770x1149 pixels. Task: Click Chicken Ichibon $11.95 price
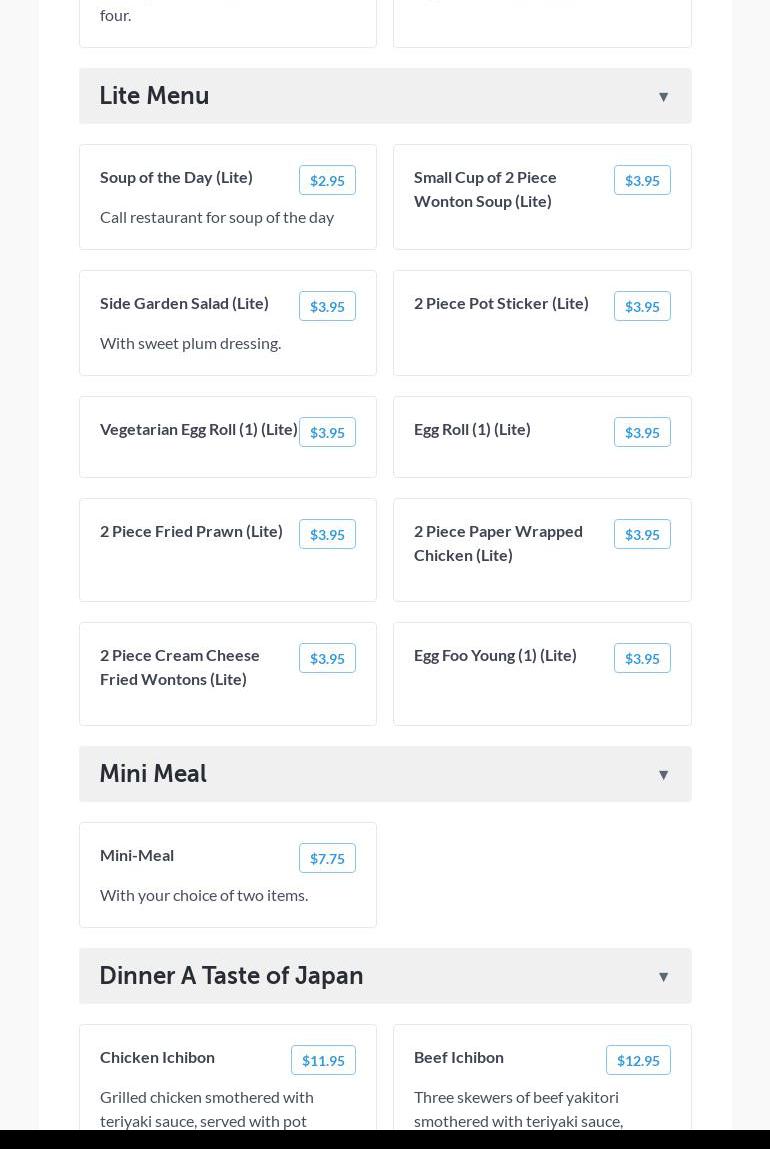[323, 1060]
